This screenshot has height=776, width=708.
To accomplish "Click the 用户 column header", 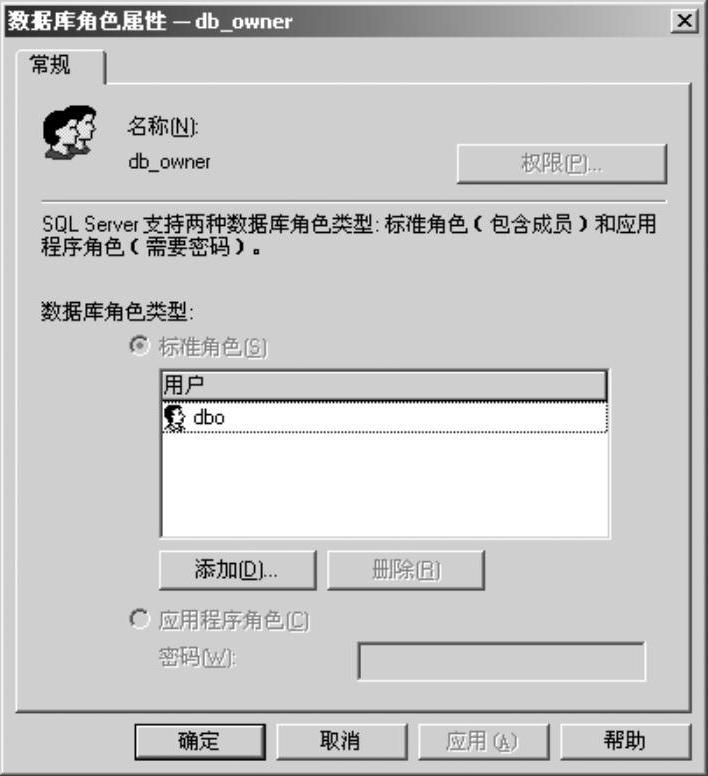I will tap(384, 385).
